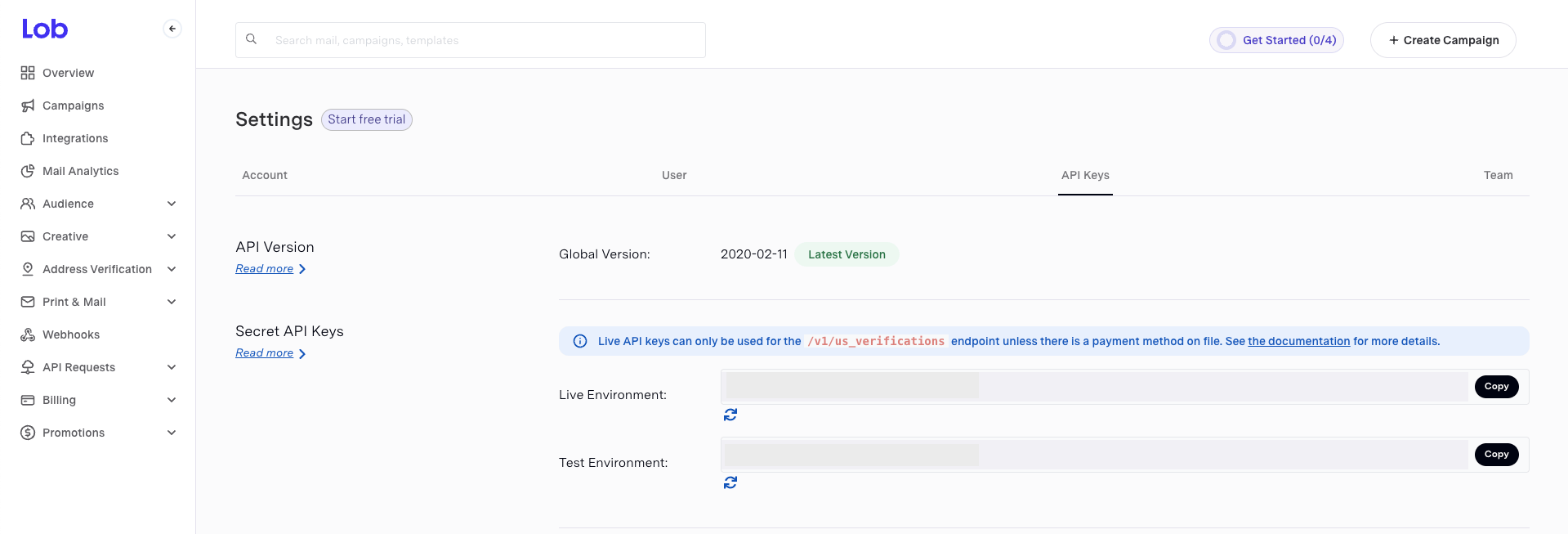Viewport: 1568px width, 534px height.
Task: Open the documentation link
Action: pyautogui.click(x=1298, y=341)
